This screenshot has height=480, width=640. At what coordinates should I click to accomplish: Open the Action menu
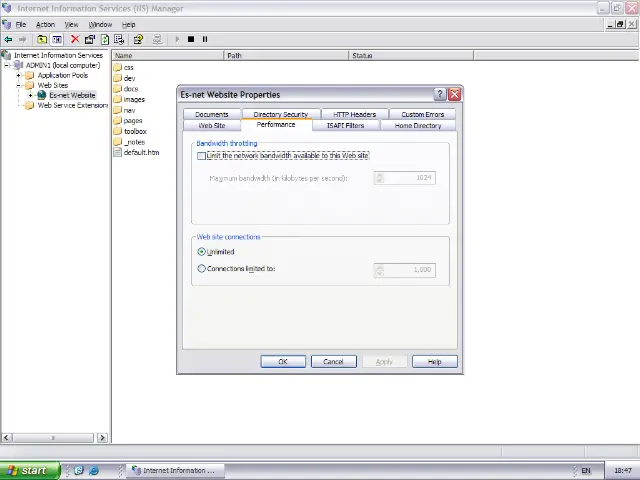(45, 24)
